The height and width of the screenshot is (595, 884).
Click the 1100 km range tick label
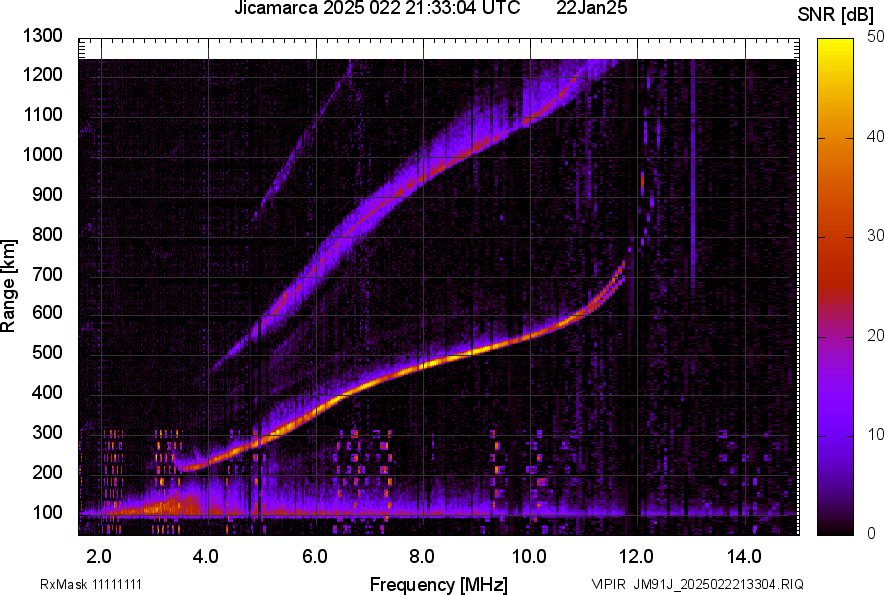42,114
